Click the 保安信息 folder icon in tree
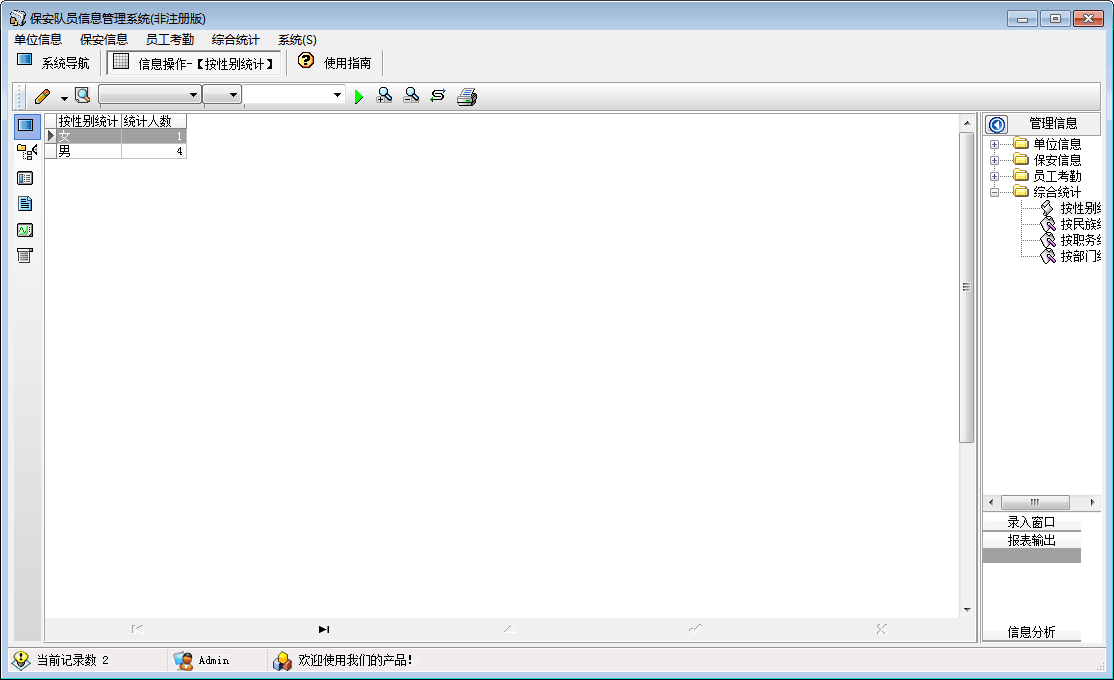This screenshot has height=680, width=1114. pyautogui.click(x=1021, y=160)
